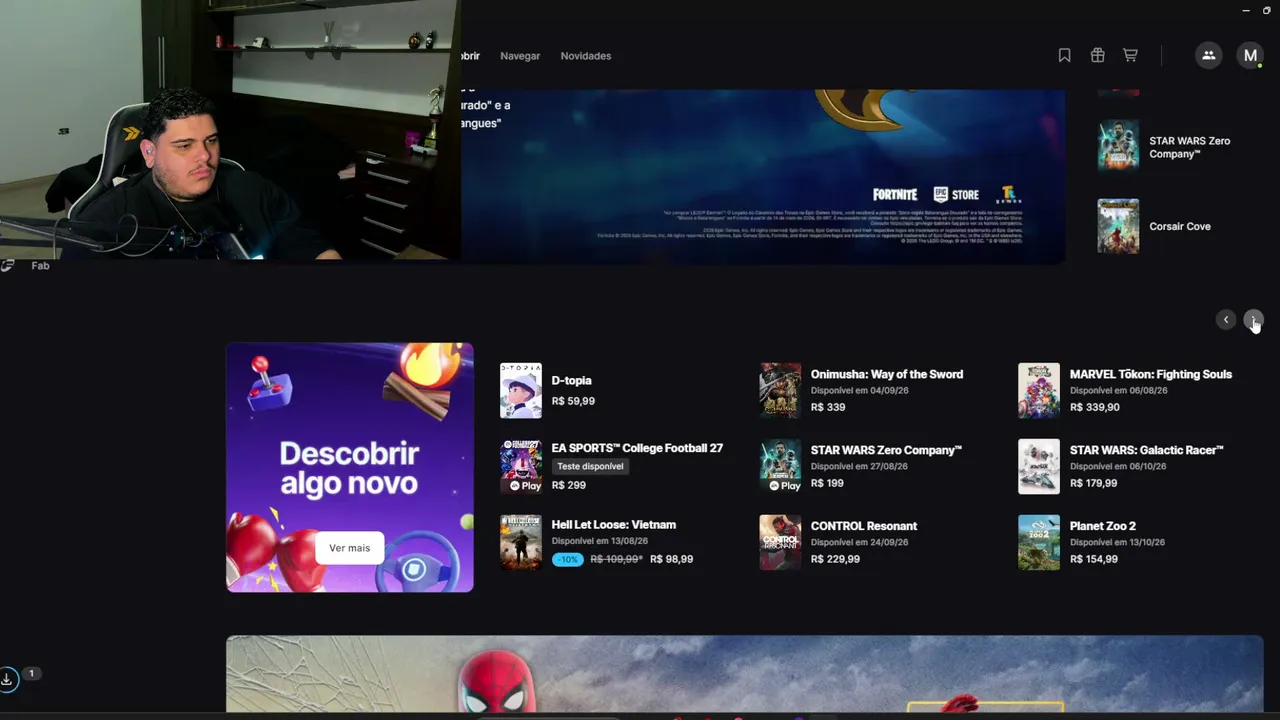Select the STAR WARS: Galactic Racer title
The width and height of the screenshot is (1280, 720).
tap(1147, 450)
